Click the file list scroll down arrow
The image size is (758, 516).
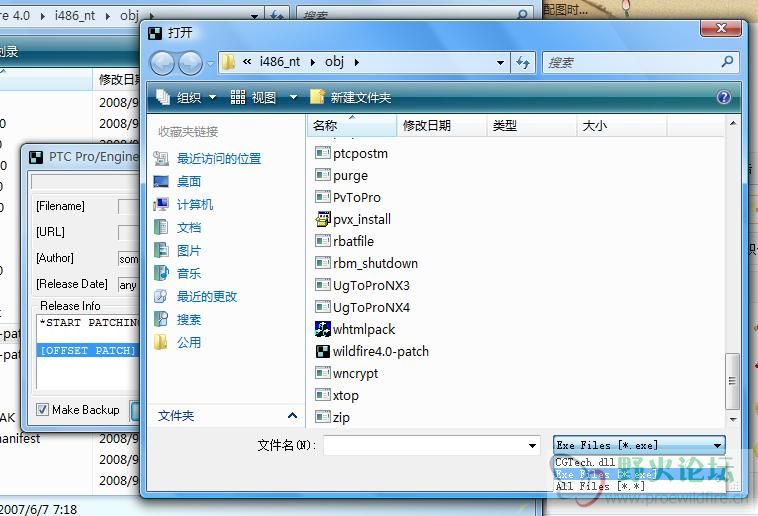[x=732, y=419]
